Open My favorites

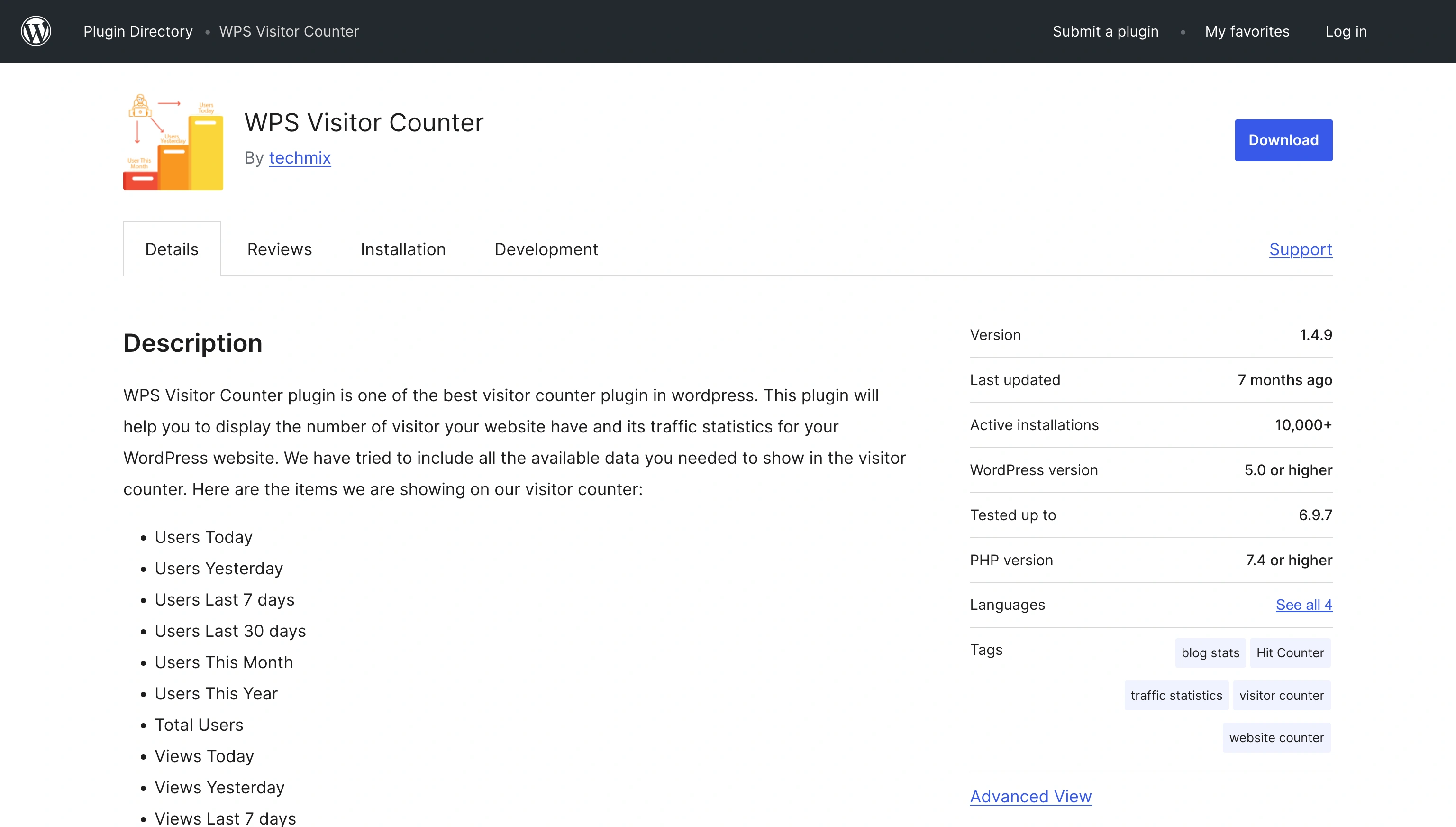[1247, 31]
